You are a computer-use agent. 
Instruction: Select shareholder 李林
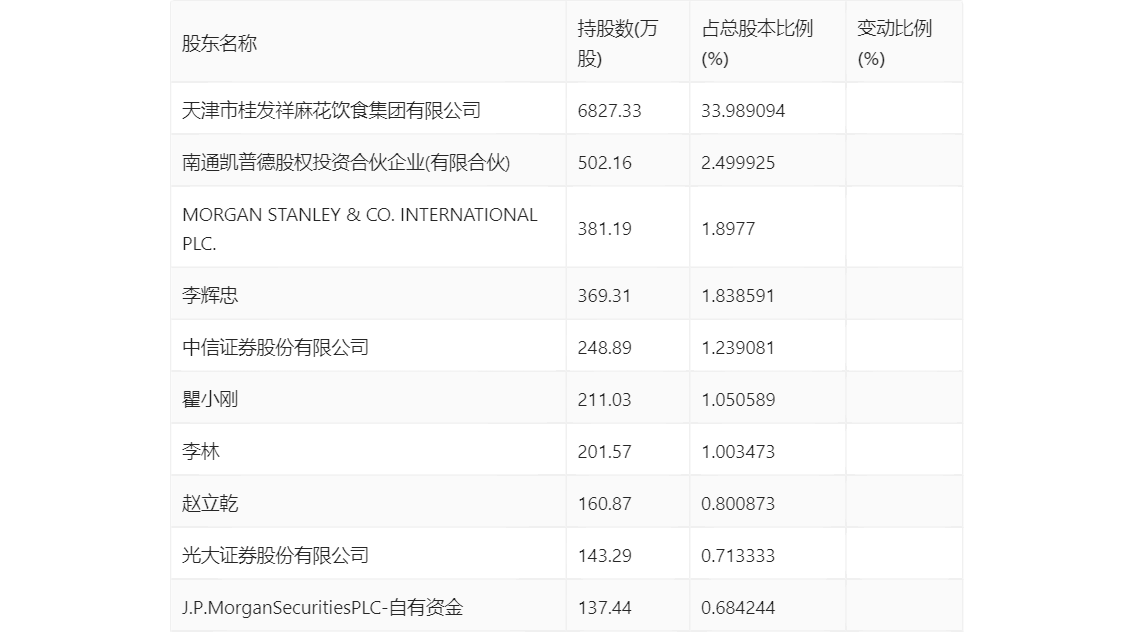[x=200, y=452]
